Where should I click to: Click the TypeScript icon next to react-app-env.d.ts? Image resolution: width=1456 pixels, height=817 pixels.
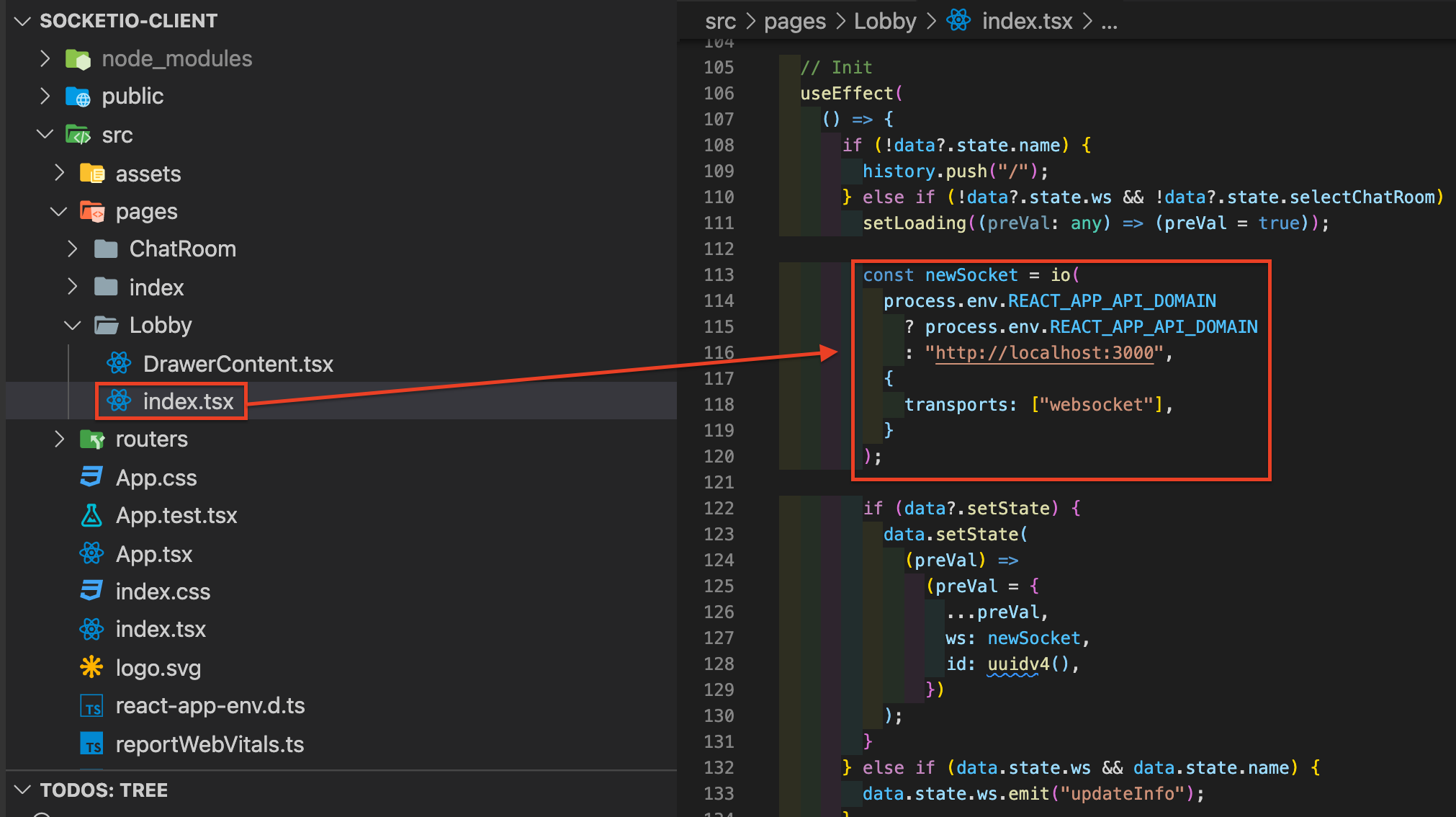click(92, 705)
